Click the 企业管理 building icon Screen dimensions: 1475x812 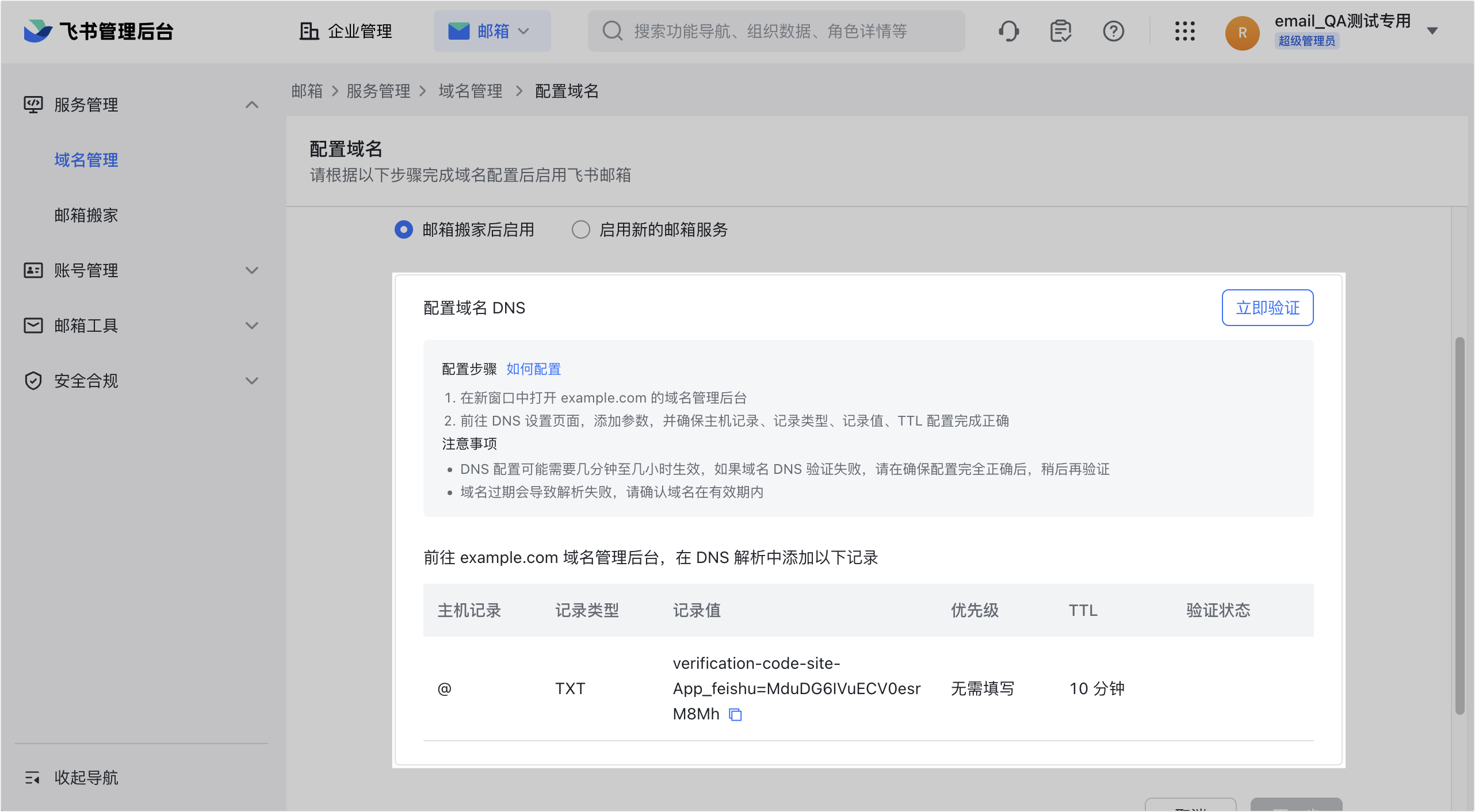309,31
